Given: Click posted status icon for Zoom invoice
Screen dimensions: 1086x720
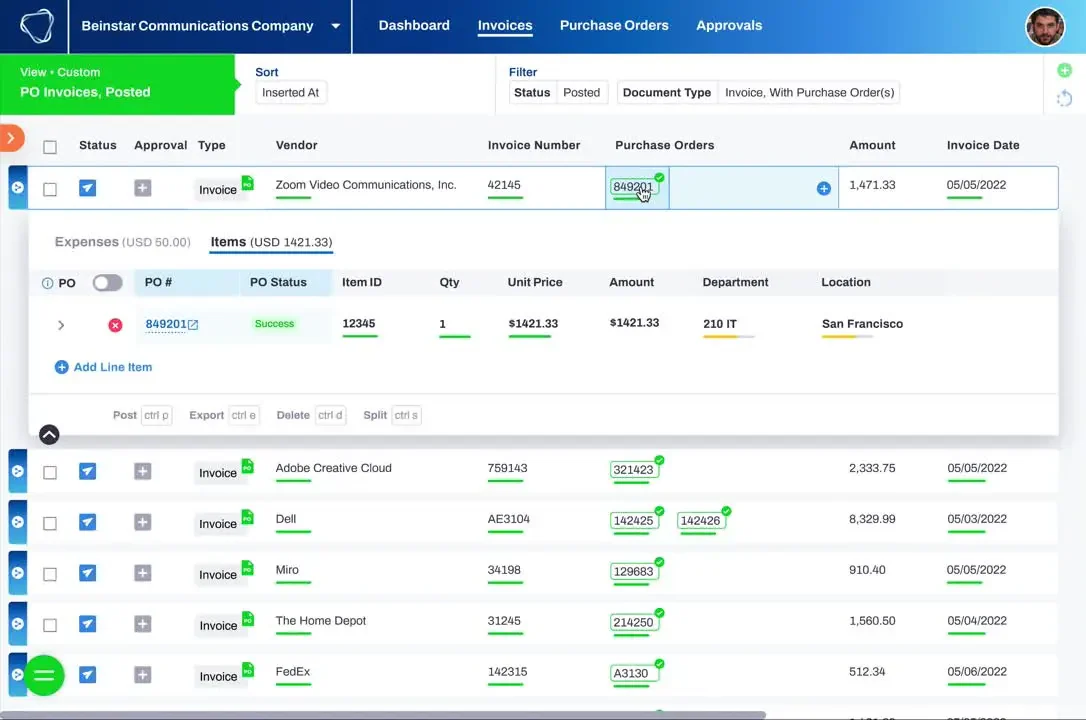Looking at the screenshot, I should [x=87, y=188].
